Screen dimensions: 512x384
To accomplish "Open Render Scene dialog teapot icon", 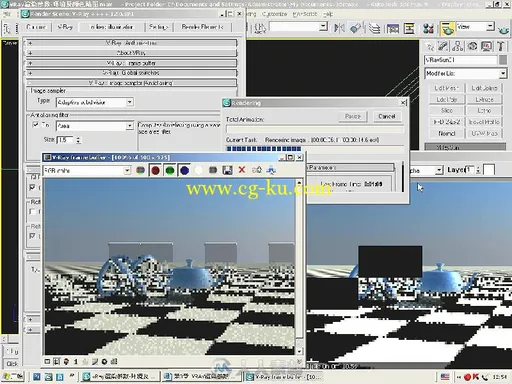I will 447,28.
